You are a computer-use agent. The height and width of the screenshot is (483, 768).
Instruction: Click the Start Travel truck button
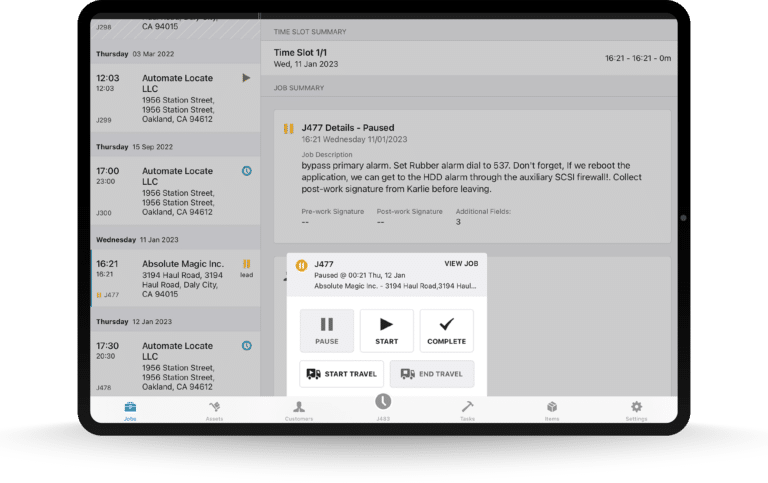(x=339, y=374)
